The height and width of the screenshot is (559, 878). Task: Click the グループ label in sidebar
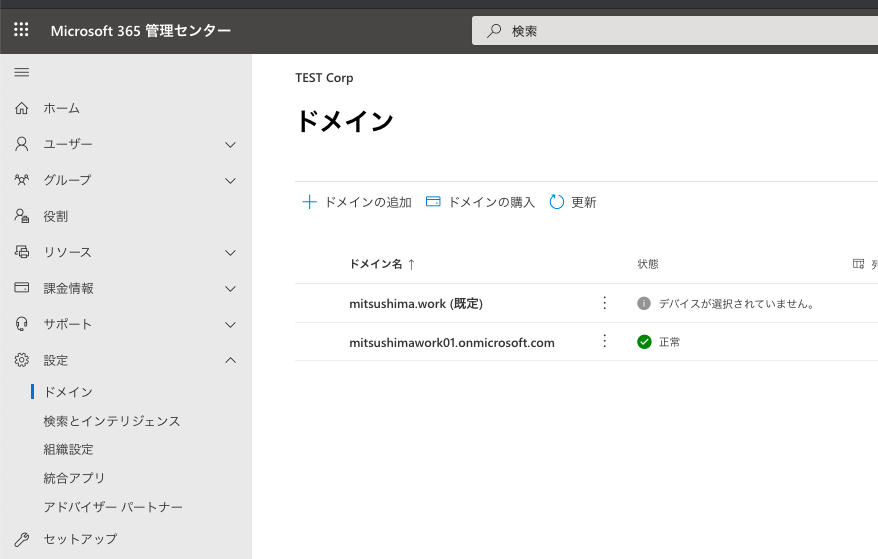(x=67, y=180)
